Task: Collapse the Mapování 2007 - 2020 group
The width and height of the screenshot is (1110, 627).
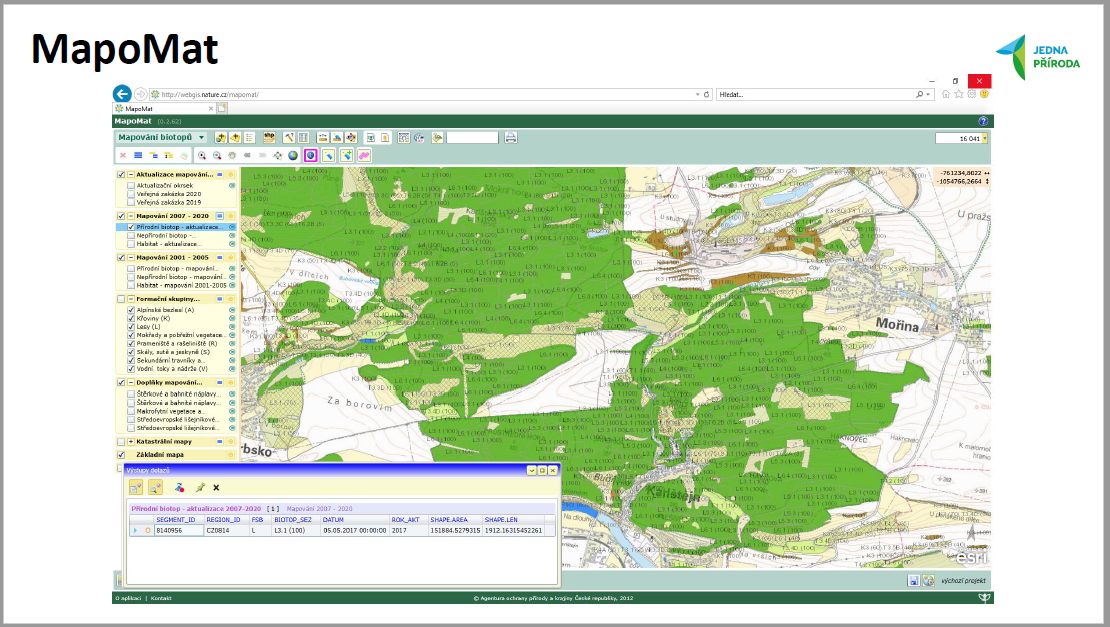Action: [x=131, y=216]
